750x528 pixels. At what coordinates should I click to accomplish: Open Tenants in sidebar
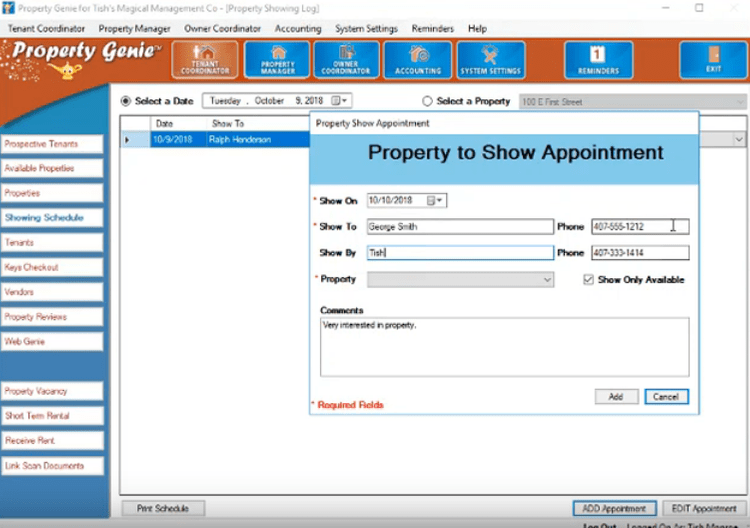click(52, 242)
